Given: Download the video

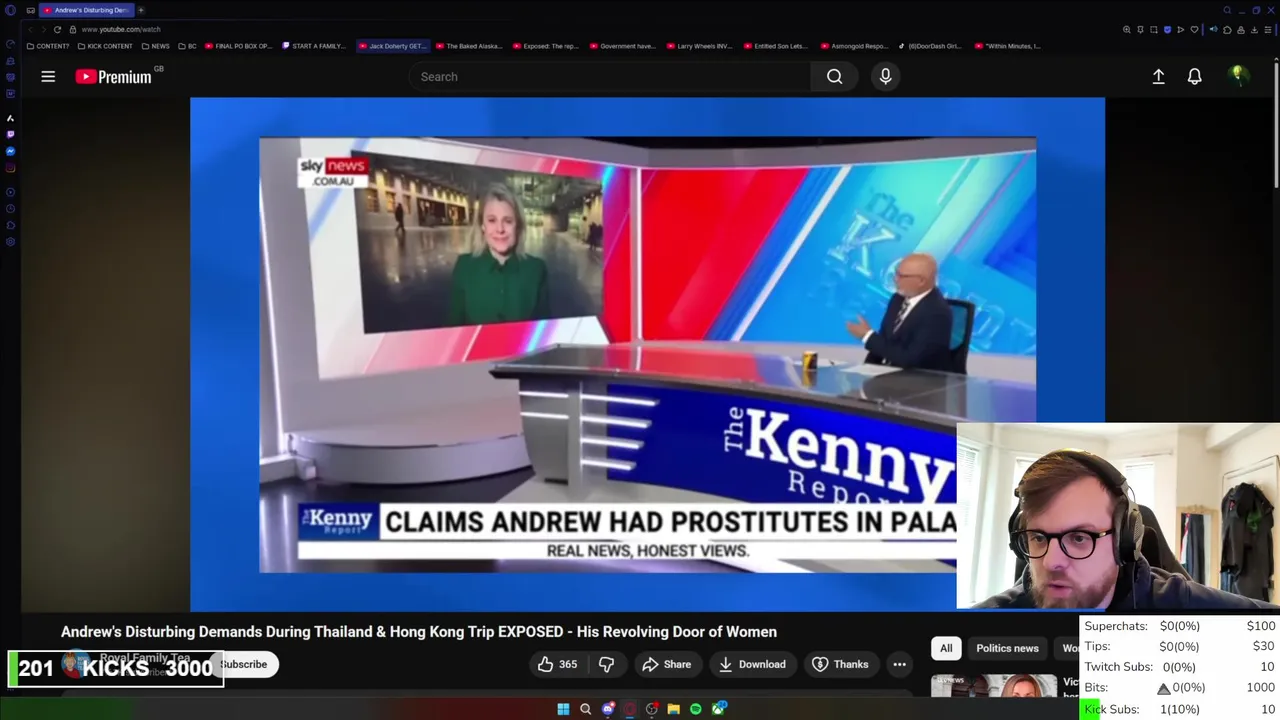Looking at the screenshot, I should tap(751, 664).
